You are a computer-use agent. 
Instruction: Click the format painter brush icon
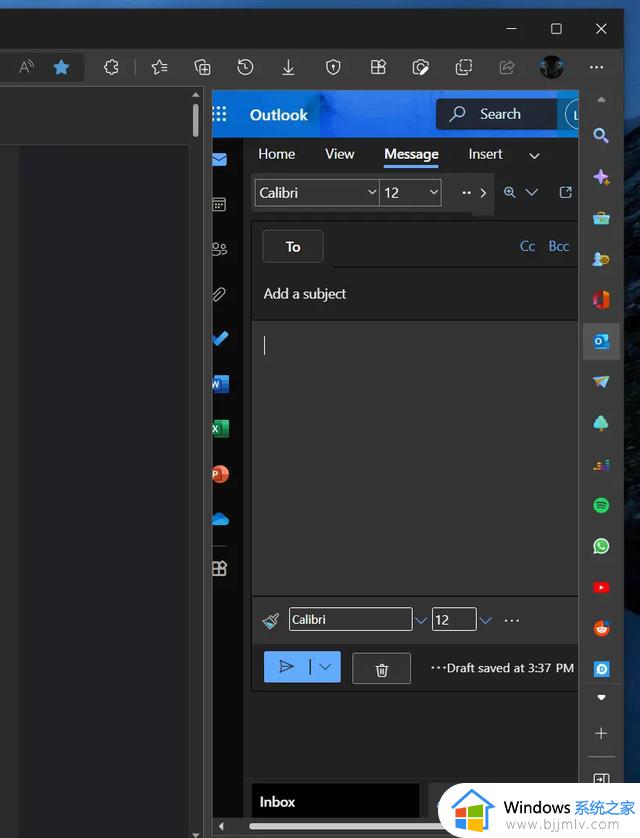pyautogui.click(x=271, y=620)
